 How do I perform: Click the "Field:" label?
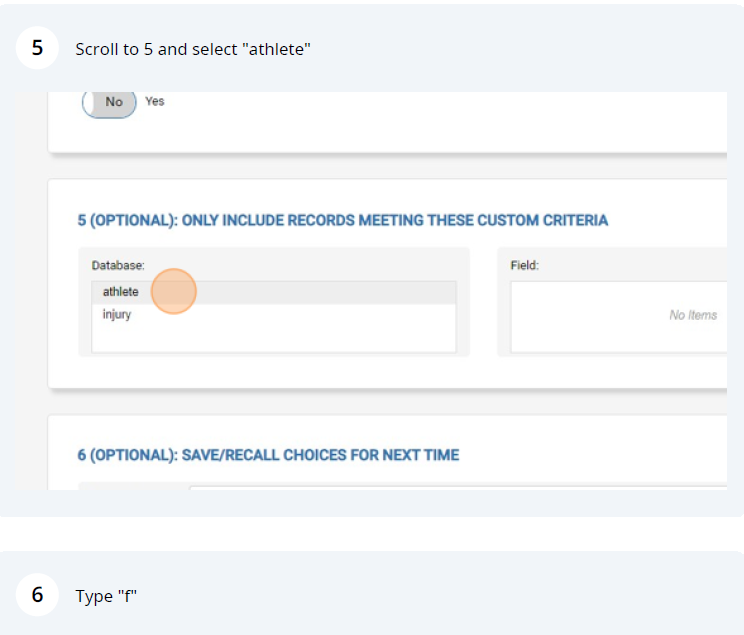coord(524,265)
